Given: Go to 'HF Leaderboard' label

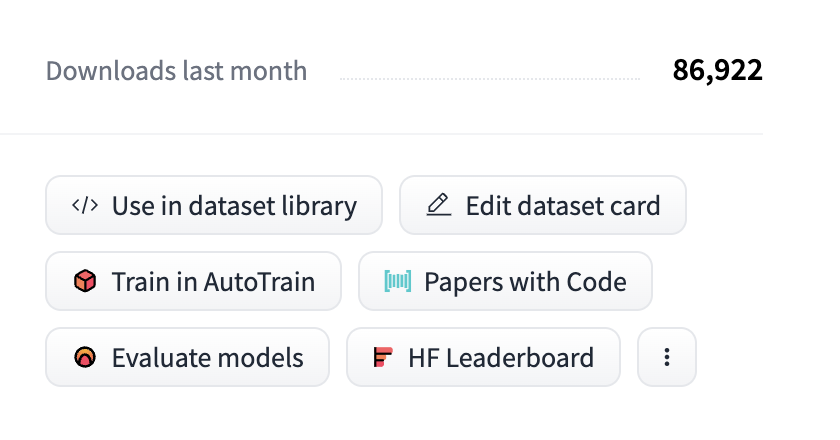Looking at the screenshot, I should click(501, 357).
